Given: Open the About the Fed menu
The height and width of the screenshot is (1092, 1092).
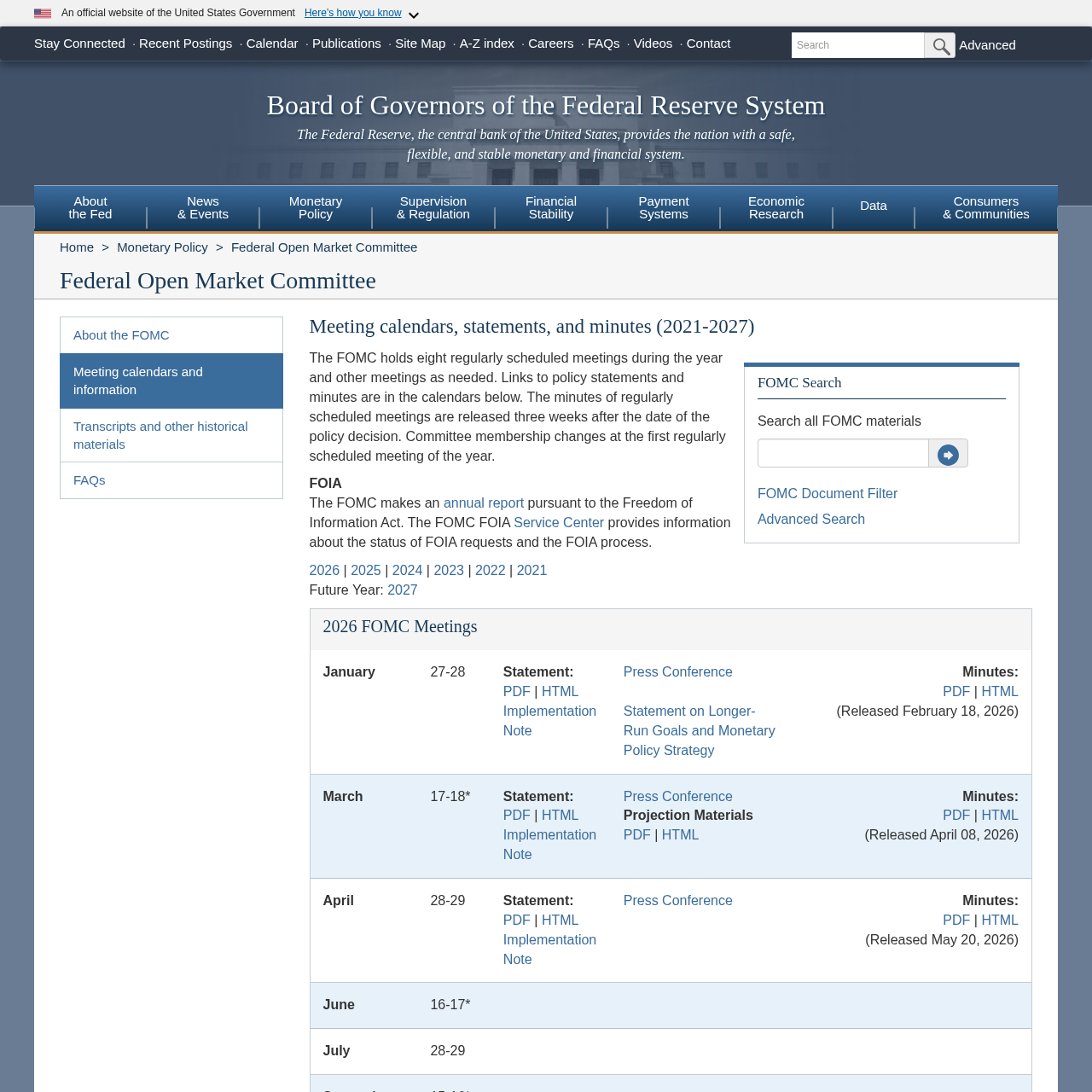Looking at the screenshot, I should (x=90, y=207).
